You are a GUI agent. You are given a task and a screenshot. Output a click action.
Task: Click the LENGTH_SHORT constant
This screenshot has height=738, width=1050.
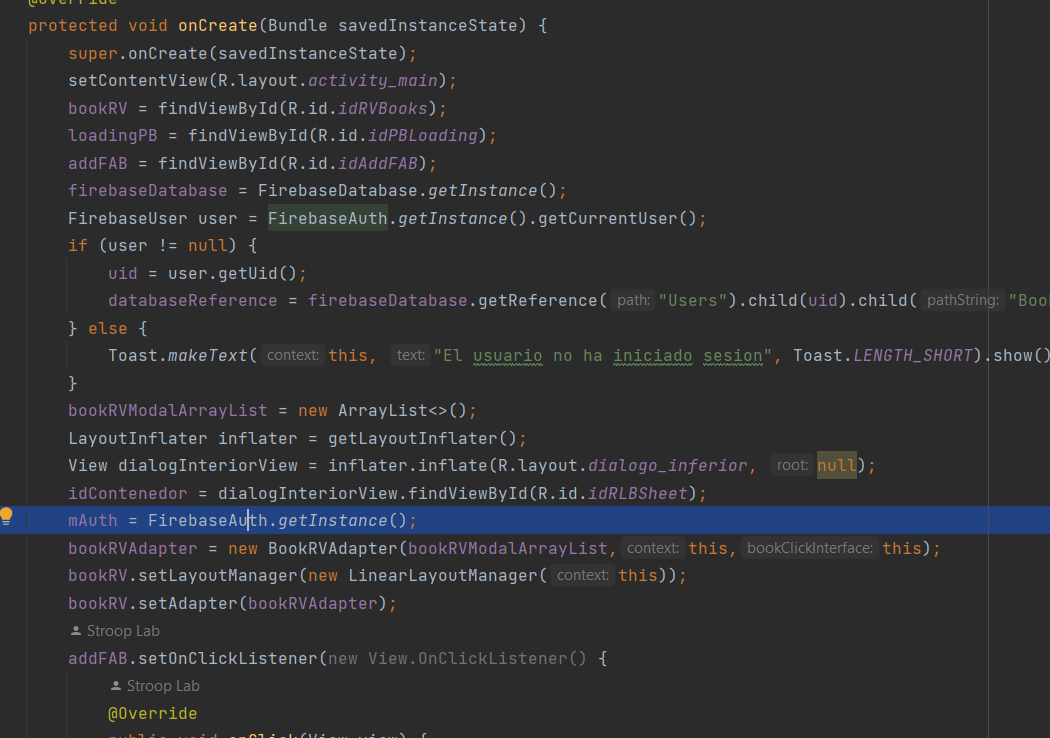click(913, 356)
